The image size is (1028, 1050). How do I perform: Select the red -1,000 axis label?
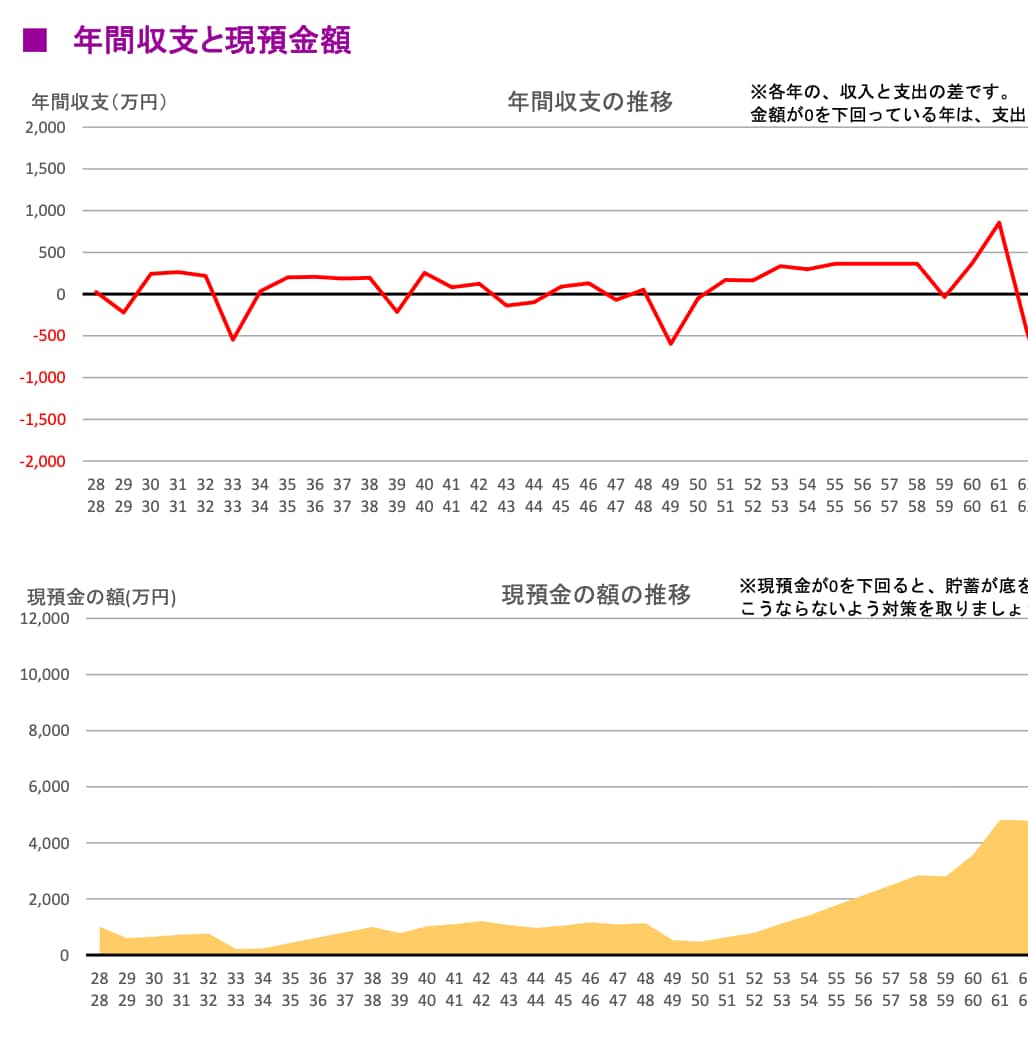point(43,378)
